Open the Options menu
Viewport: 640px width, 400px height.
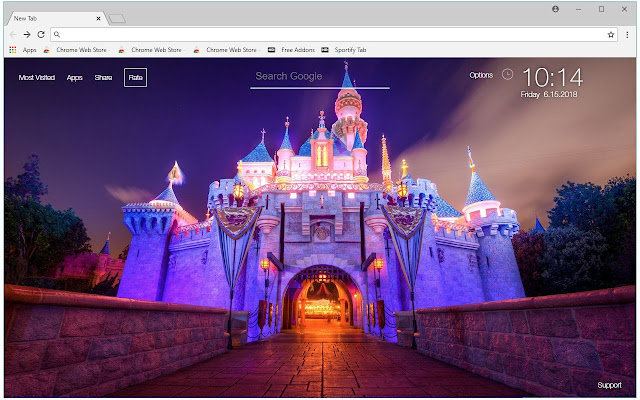481,75
